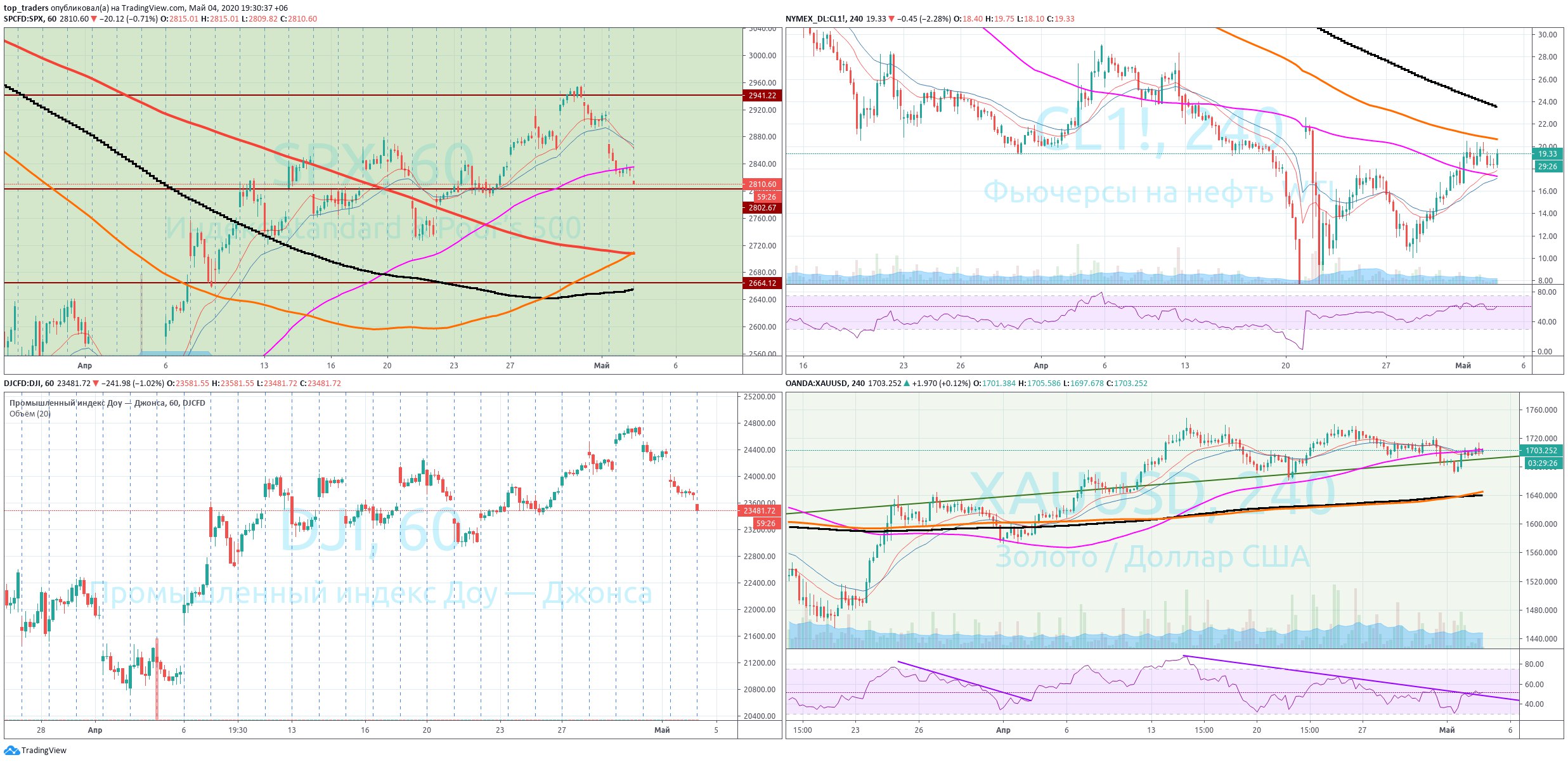Viewport: 1568px width, 762px height.
Task: Click the Май date label on SPX time axis
Action: (x=602, y=366)
